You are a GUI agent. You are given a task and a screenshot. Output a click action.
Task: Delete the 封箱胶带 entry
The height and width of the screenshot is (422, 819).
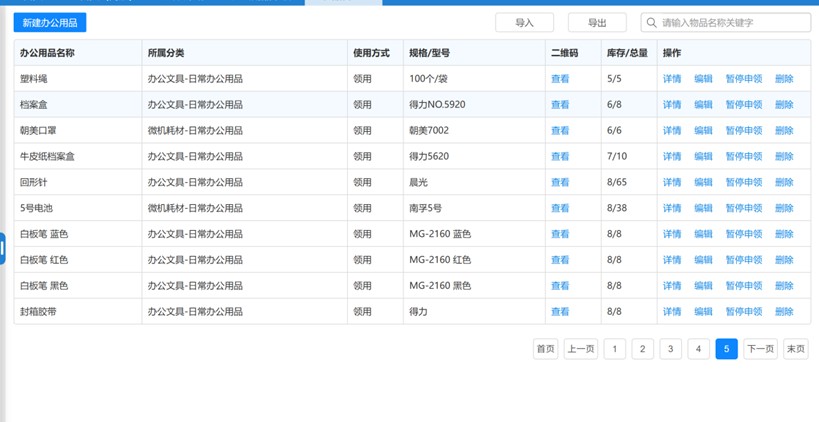[x=784, y=312]
